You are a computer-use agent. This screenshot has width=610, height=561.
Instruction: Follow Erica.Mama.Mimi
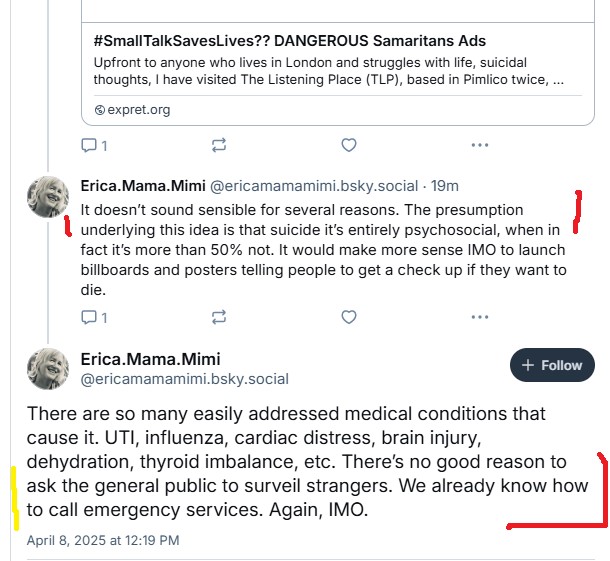click(x=552, y=366)
